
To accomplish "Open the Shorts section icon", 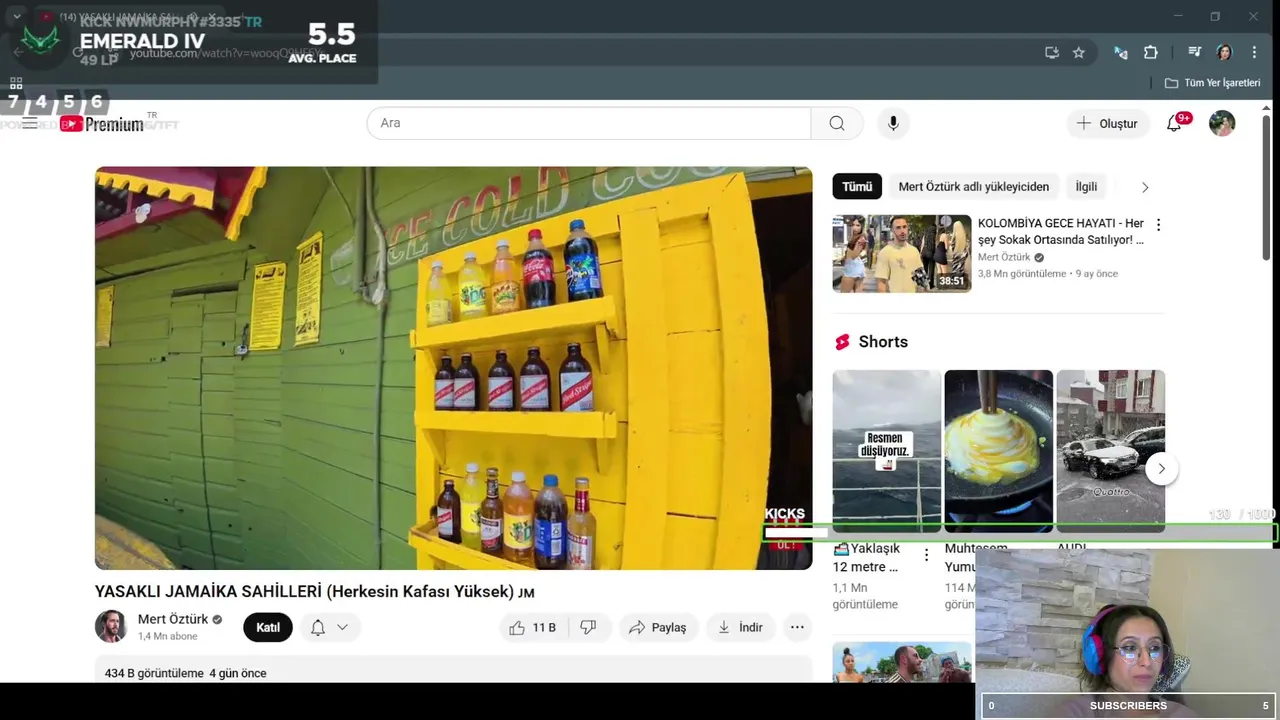I will coord(842,342).
